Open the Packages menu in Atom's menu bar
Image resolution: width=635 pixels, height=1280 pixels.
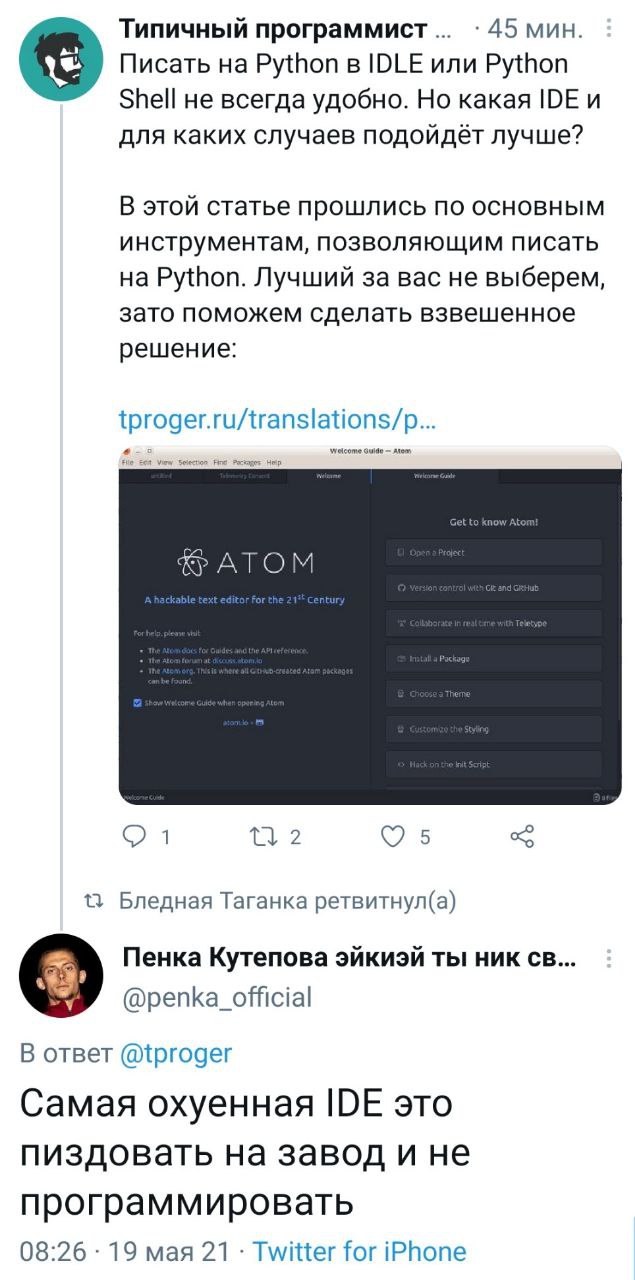tap(246, 463)
